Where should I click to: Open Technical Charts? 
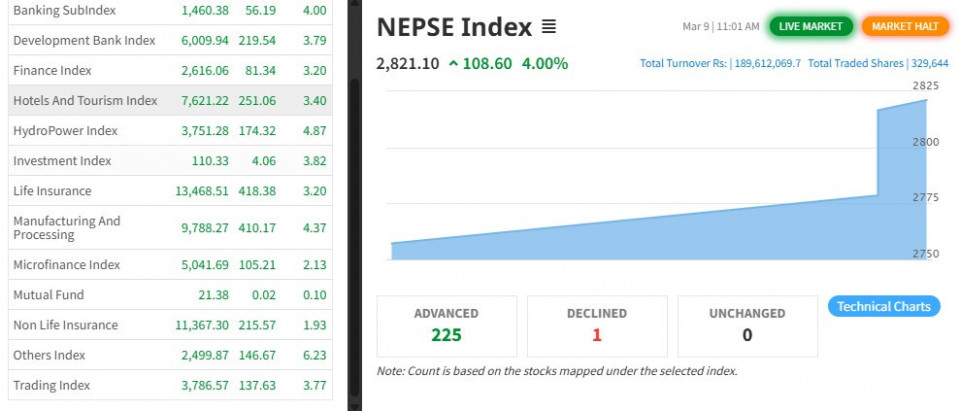pos(884,307)
